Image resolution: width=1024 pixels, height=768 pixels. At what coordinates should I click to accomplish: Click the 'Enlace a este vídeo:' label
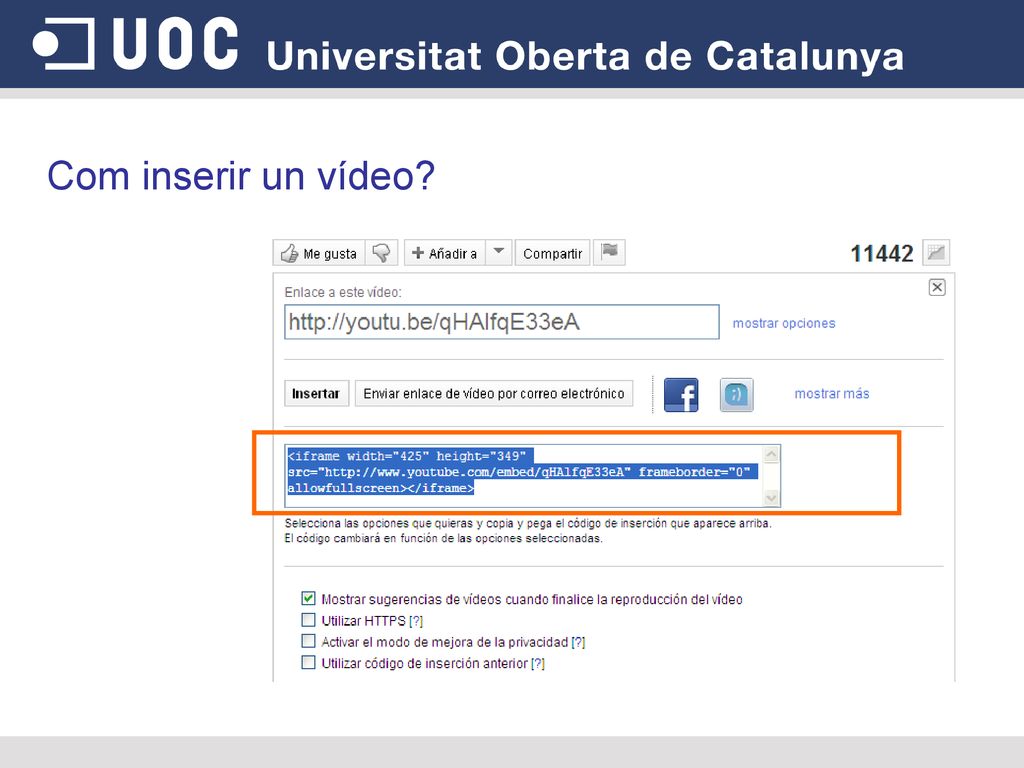[x=343, y=293]
